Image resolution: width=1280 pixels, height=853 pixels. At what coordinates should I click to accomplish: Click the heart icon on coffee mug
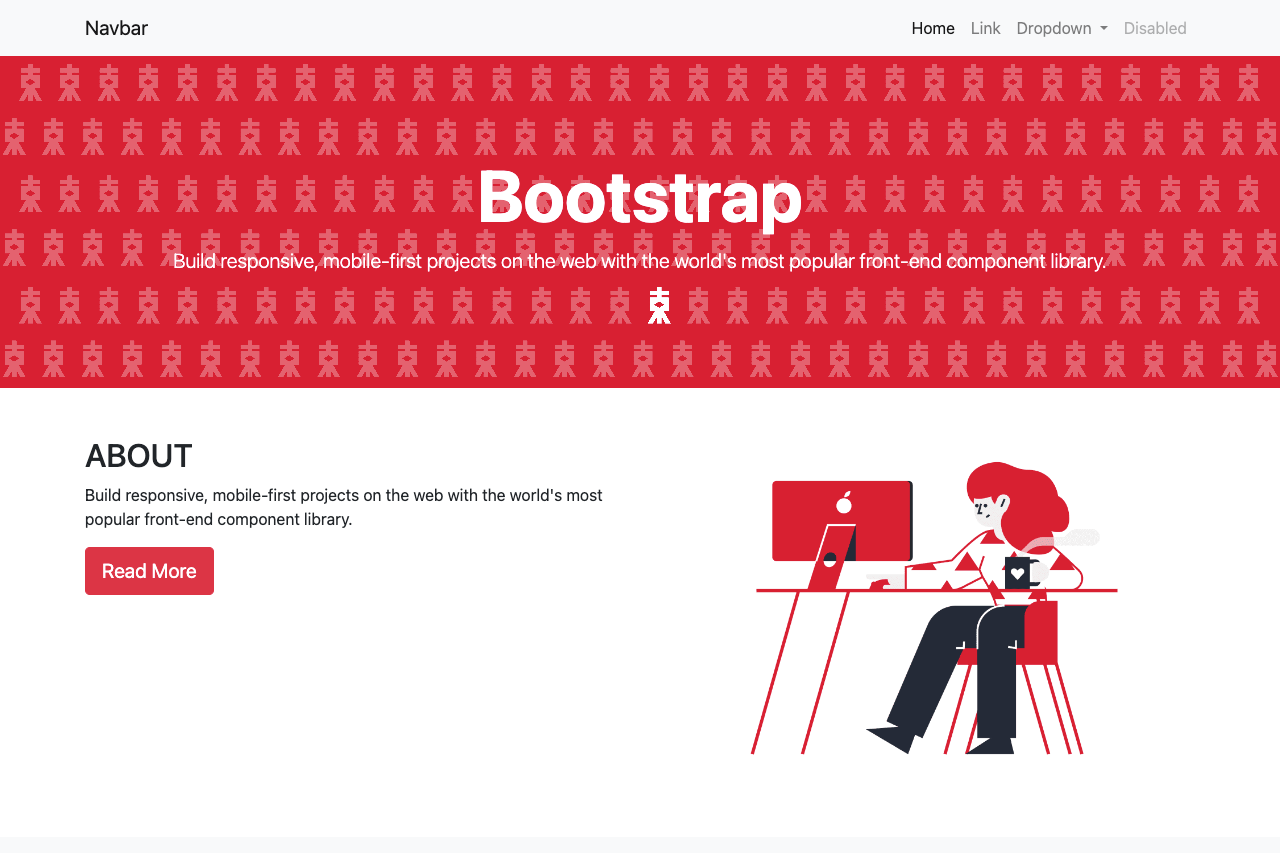(x=1017, y=573)
